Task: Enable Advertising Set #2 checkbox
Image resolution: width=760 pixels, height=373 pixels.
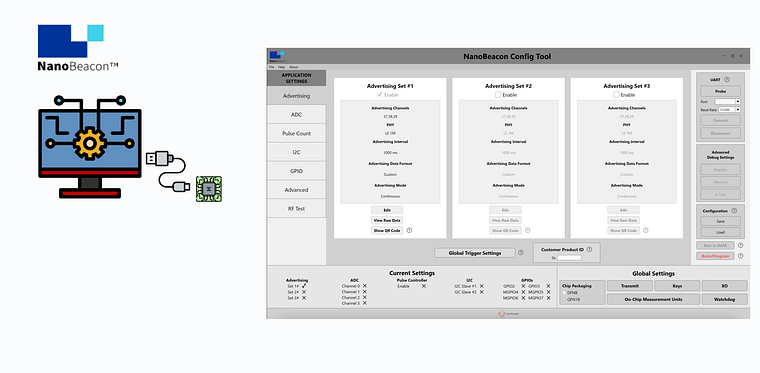Action: coord(498,95)
